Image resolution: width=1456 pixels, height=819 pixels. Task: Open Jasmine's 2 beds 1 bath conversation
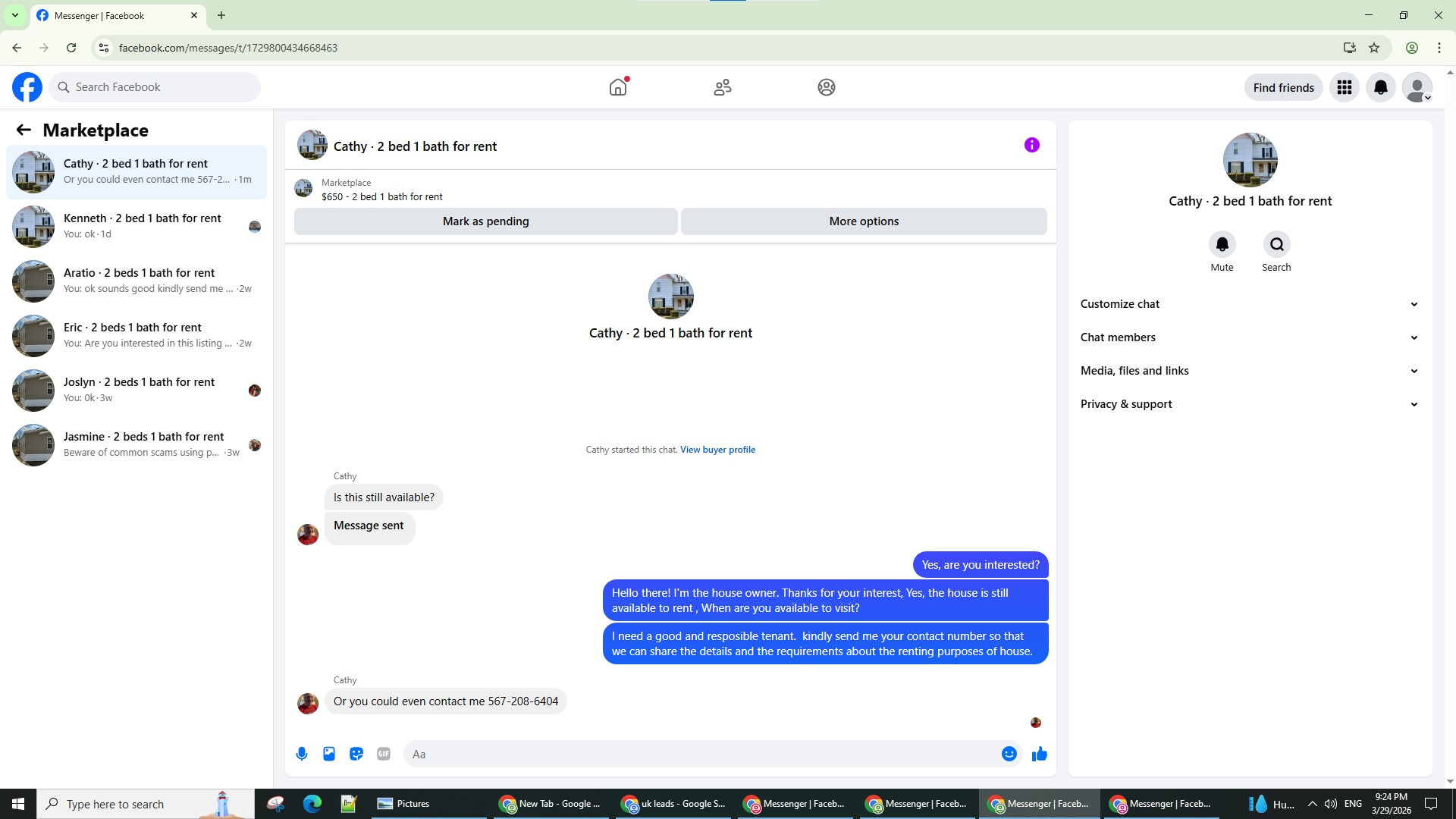click(x=136, y=444)
